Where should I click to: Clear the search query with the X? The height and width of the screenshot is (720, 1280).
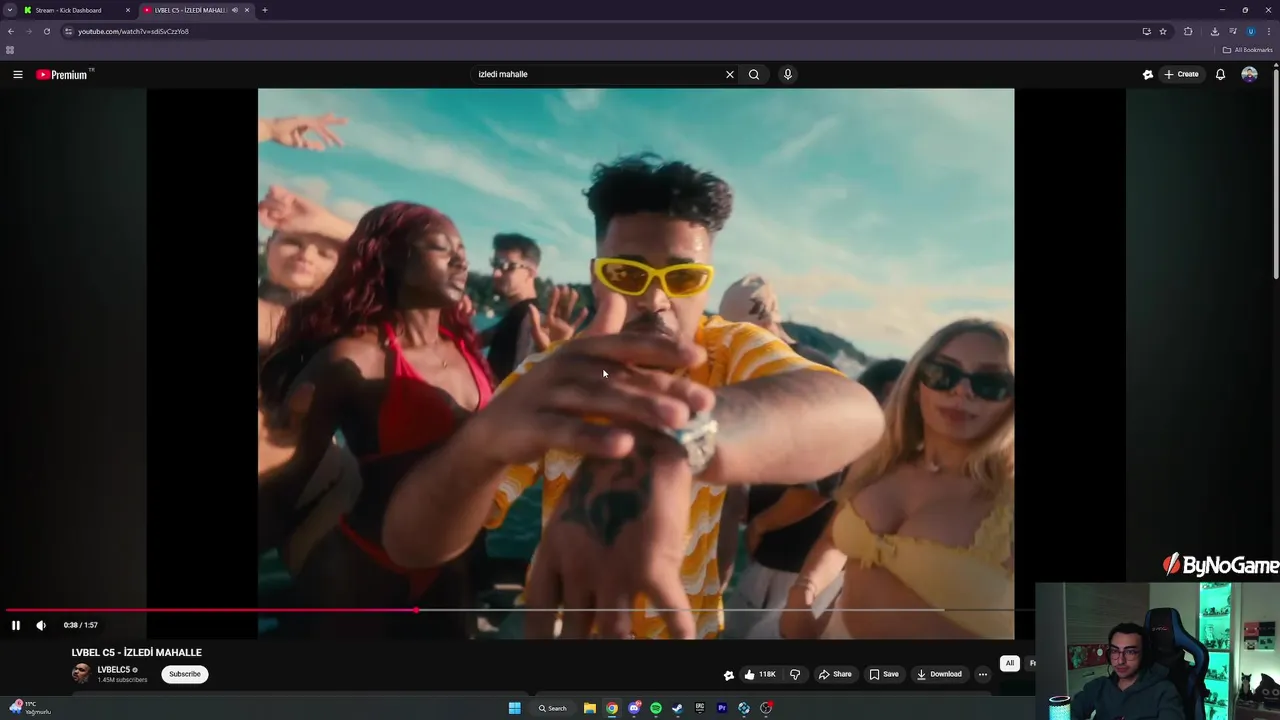click(730, 74)
